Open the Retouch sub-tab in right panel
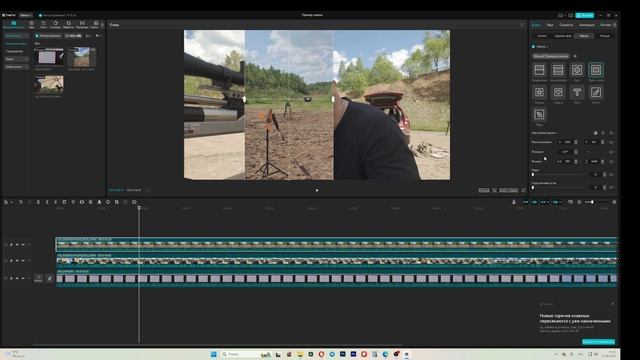The image size is (640, 360). click(x=605, y=36)
